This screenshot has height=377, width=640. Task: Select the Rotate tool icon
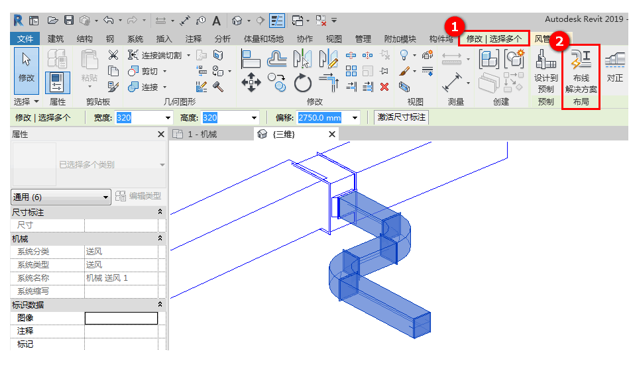(302, 83)
